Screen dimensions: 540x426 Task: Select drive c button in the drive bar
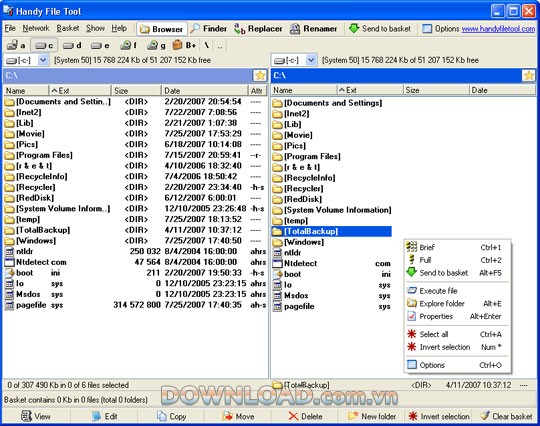(44, 45)
